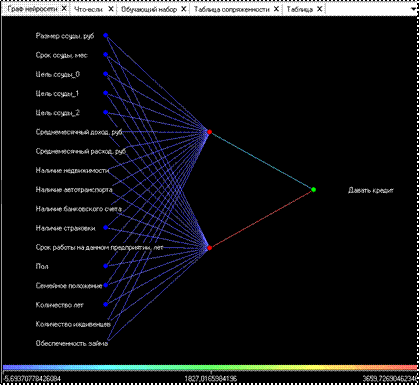Open the Что-если tab
This screenshot has width=419, height=385.
pos(89,9)
